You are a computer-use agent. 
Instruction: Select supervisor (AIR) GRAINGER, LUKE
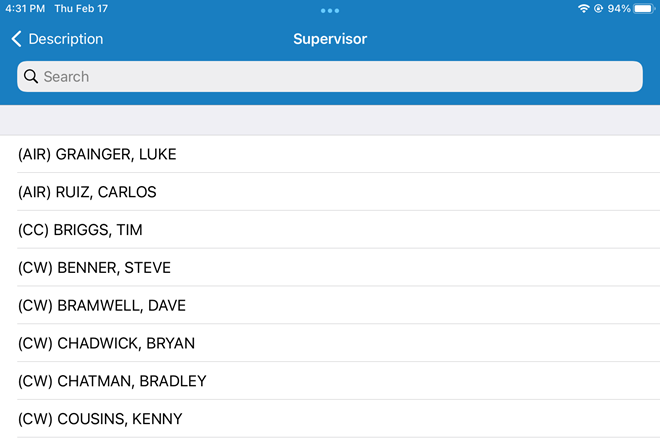coord(97,154)
